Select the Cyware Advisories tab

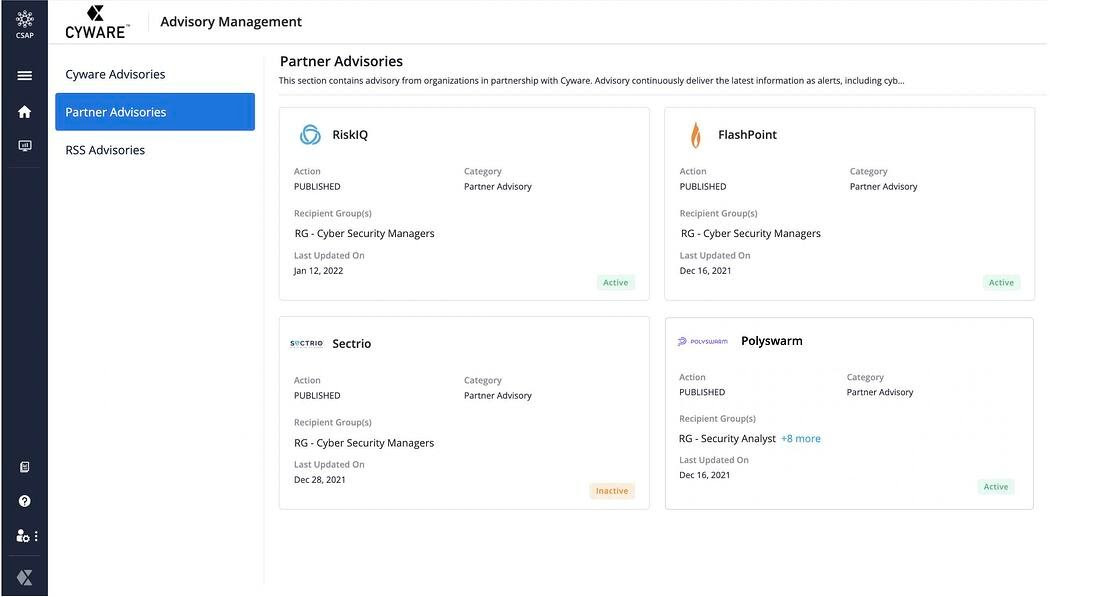pyautogui.click(x=115, y=74)
